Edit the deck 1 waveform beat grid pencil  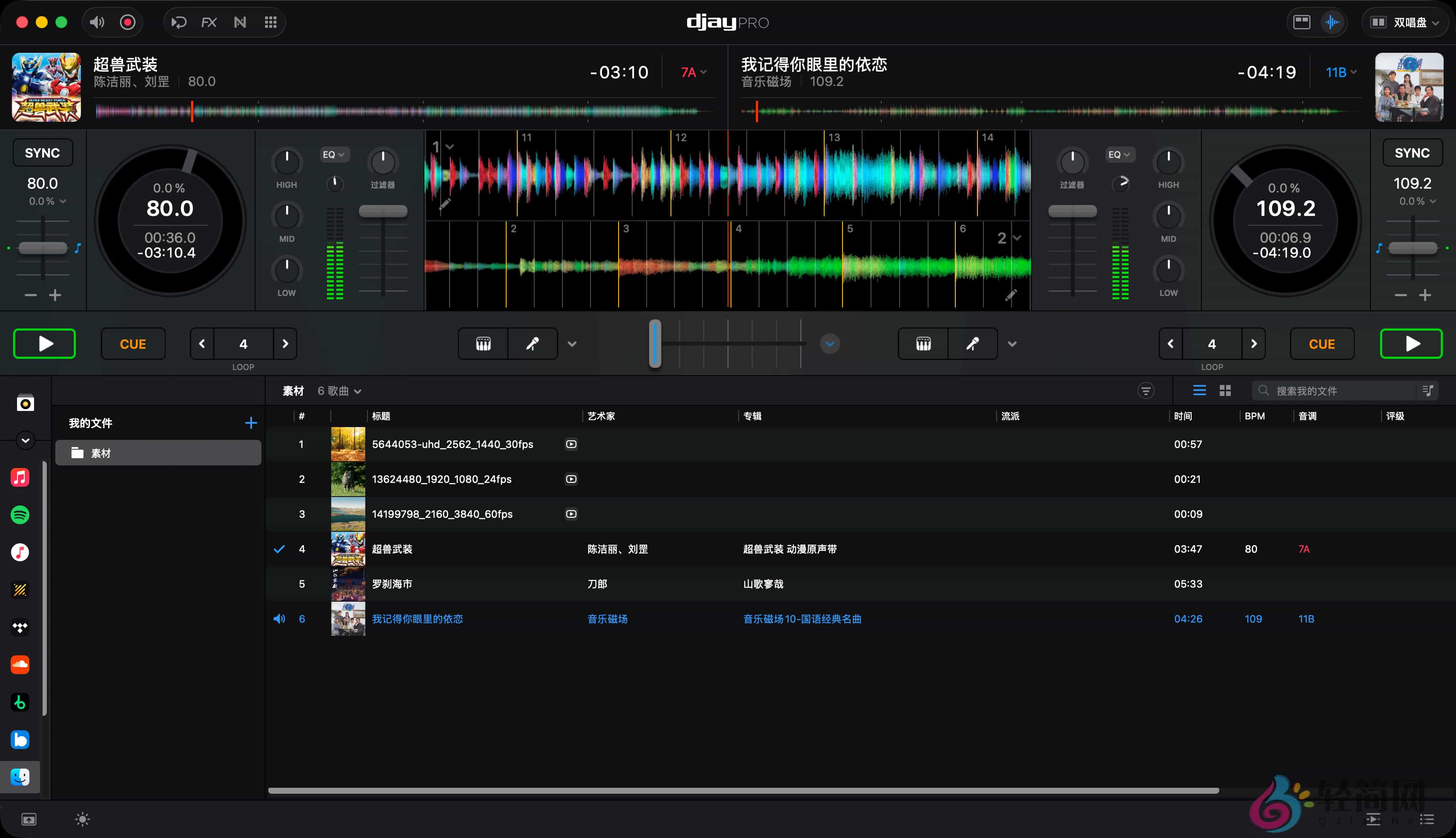(x=445, y=204)
